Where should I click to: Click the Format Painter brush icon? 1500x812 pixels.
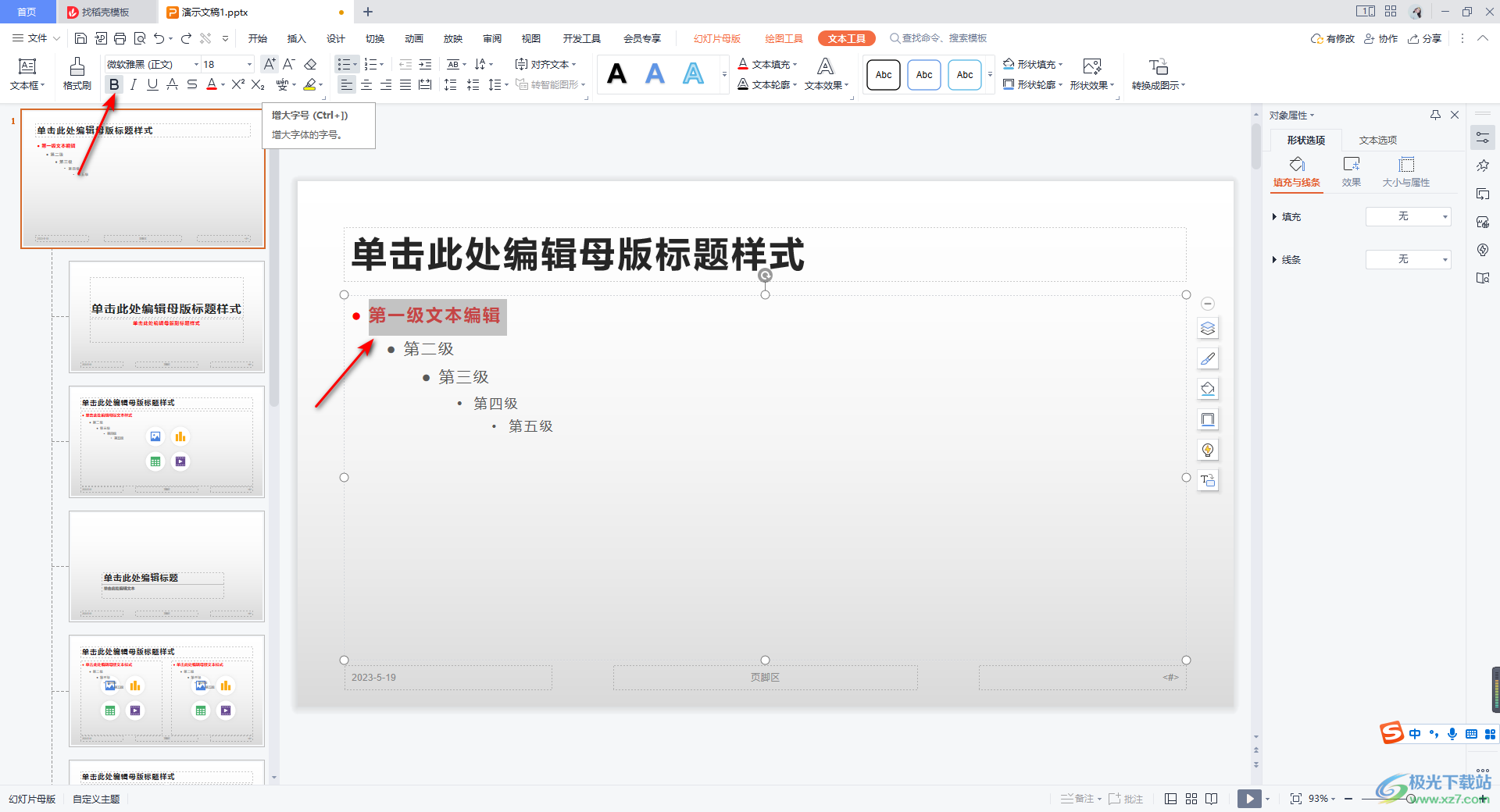(77, 73)
